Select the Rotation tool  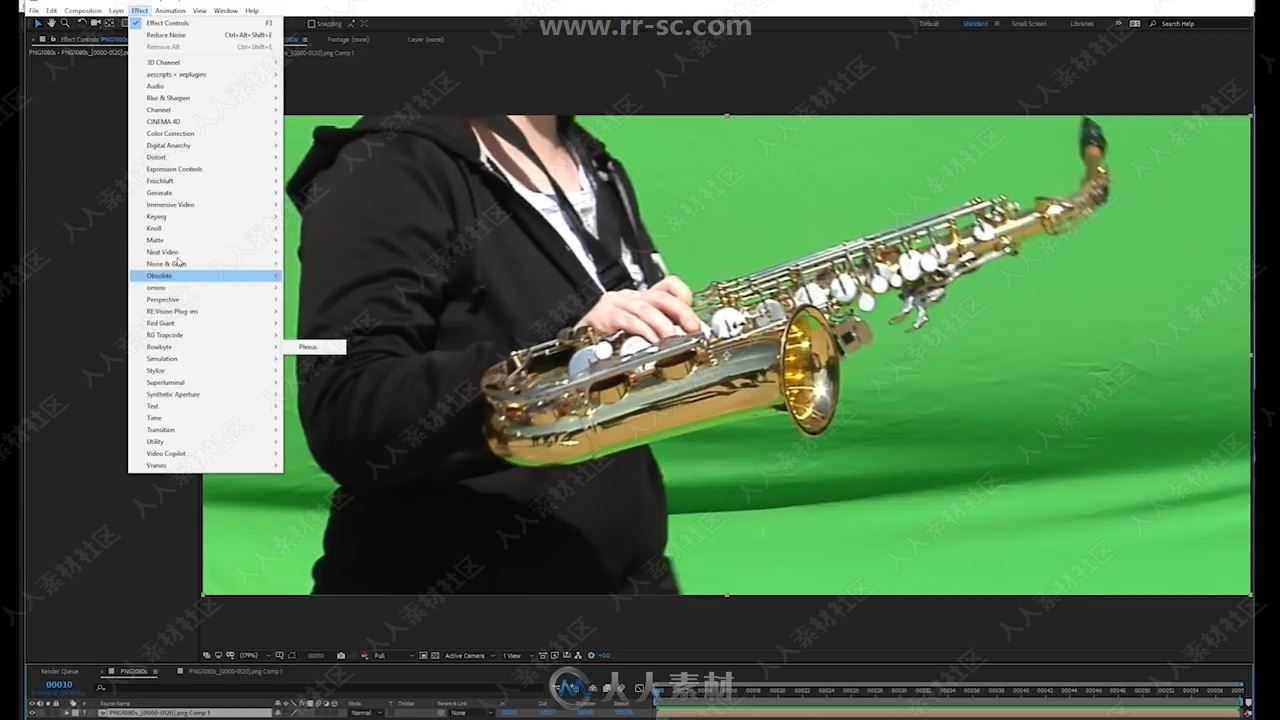point(82,23)
